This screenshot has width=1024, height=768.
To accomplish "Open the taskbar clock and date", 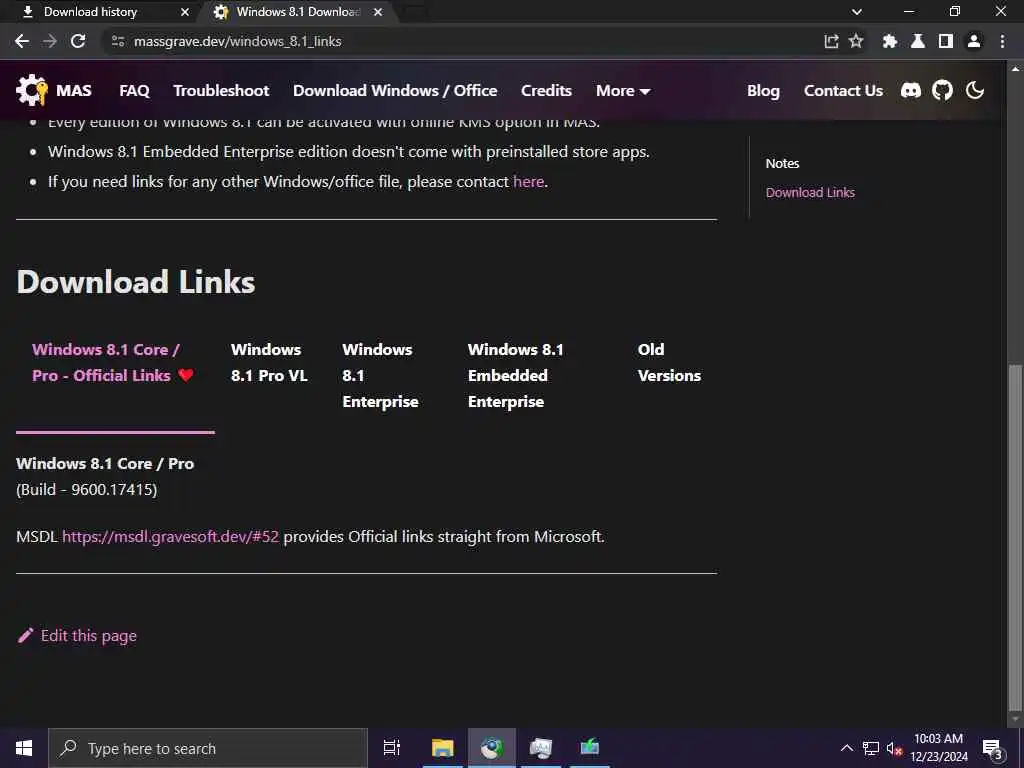I will point(938,748).
